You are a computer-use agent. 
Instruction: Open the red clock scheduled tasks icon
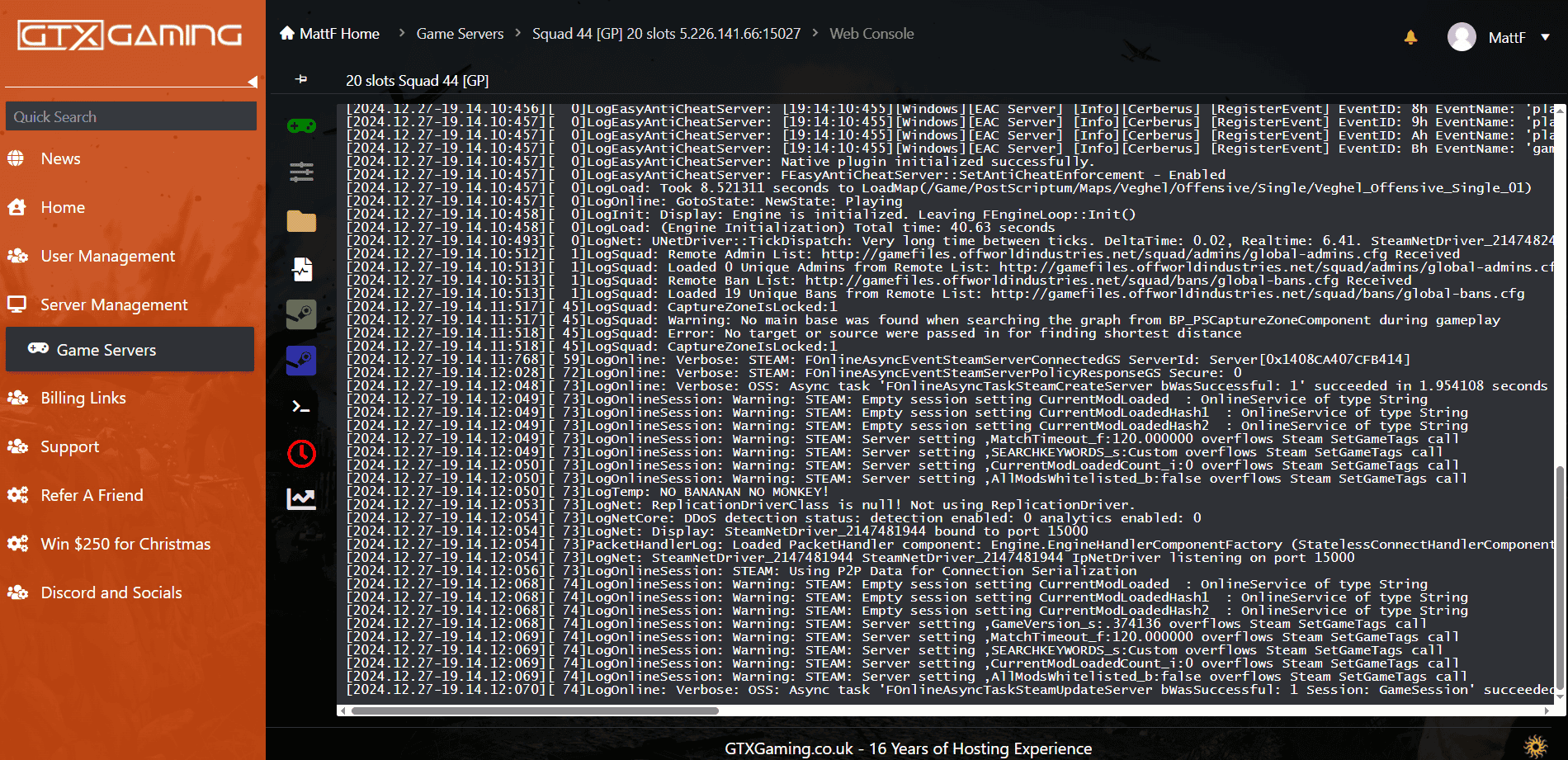[x=301, y=453]
